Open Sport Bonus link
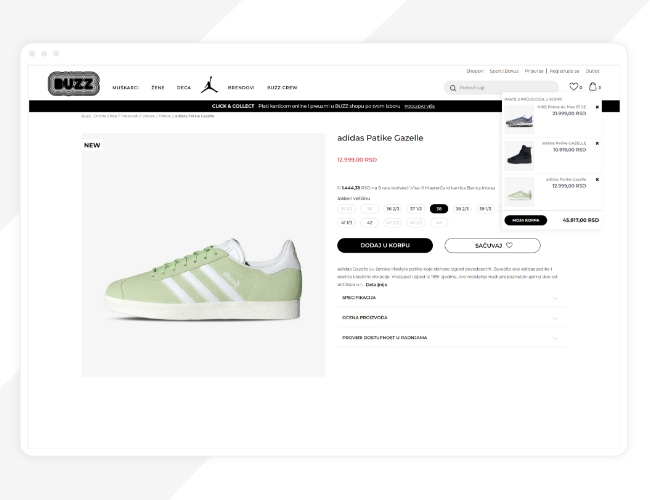Image resolution: width=650 pixels, height=500 pixels. 504,71
